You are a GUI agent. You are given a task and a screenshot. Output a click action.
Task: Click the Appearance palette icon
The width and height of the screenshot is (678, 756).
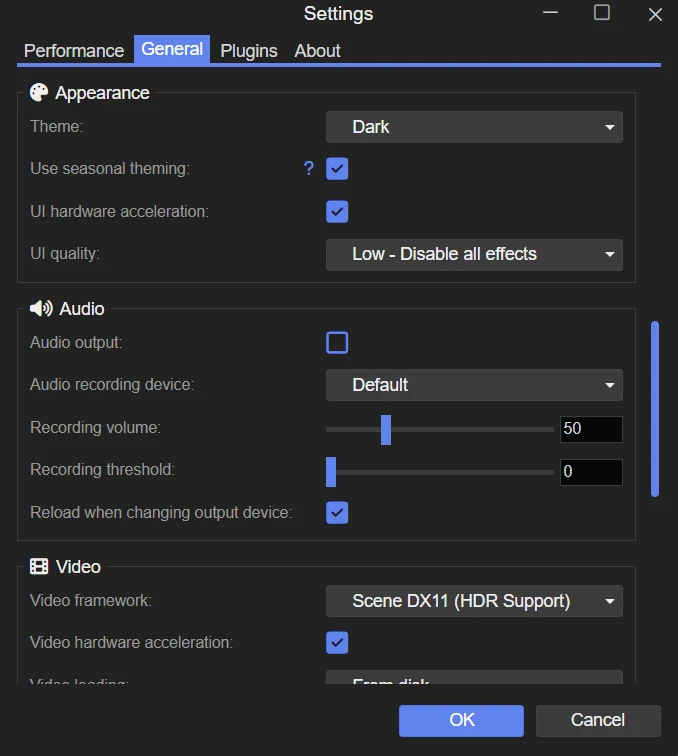[x=39, y=93]
